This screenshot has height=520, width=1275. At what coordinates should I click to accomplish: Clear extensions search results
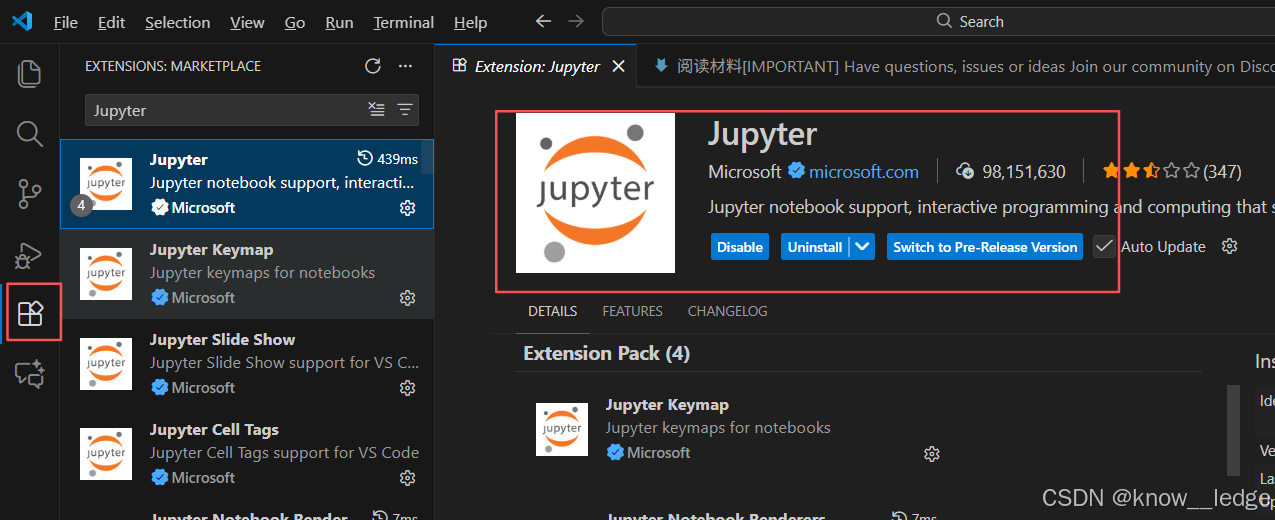pyautogui.click(x=377, y=110)
